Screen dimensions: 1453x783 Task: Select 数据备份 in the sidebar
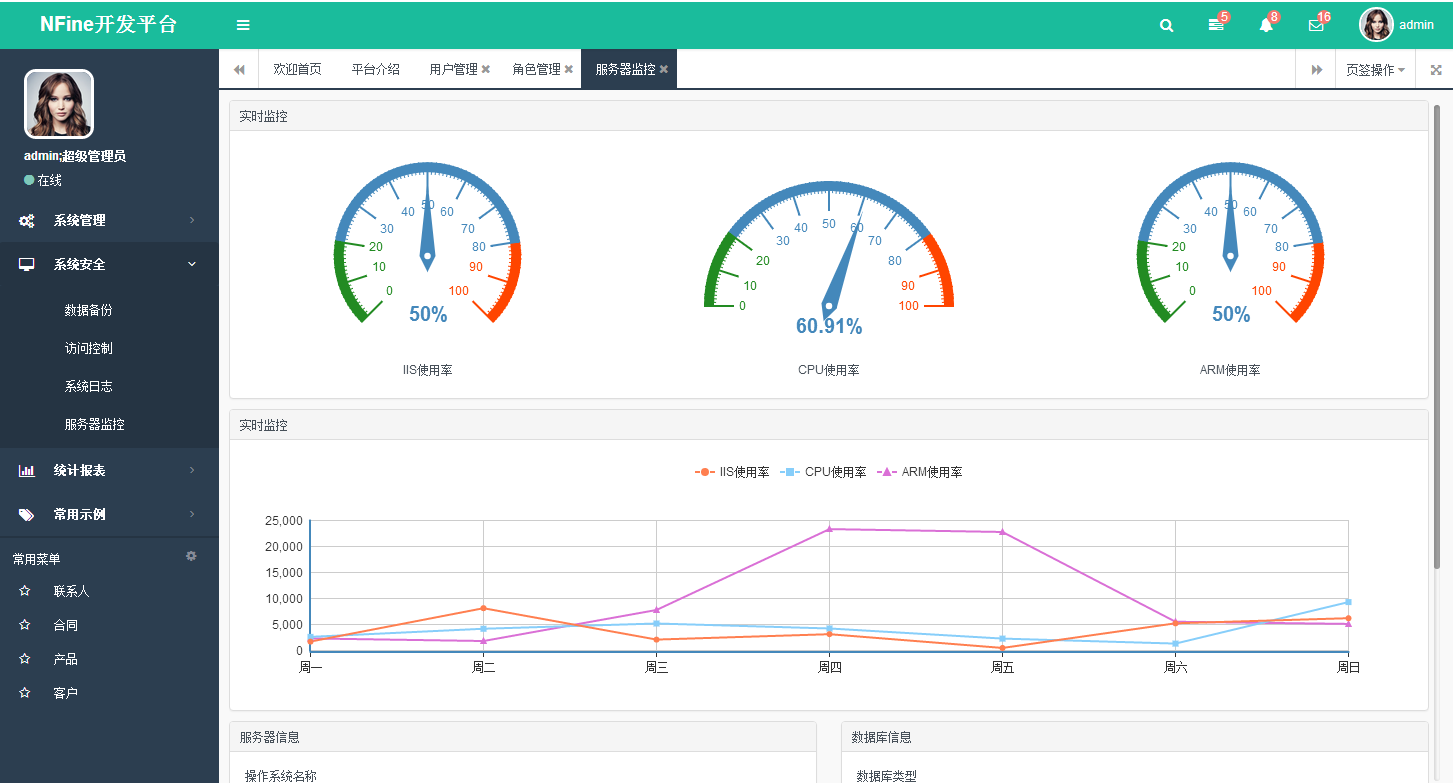88,310
